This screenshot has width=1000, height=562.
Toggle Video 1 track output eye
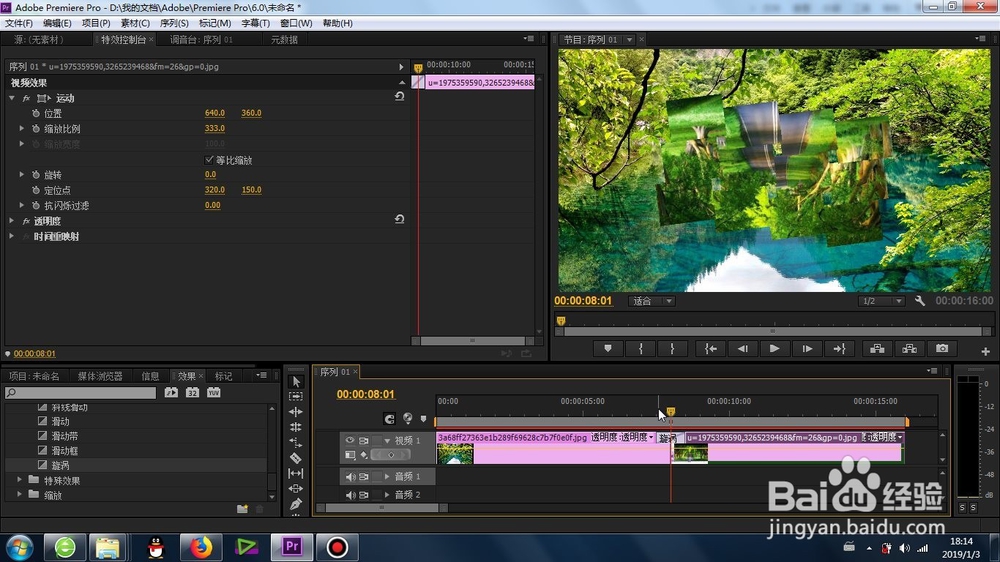[x=349, y=440]
